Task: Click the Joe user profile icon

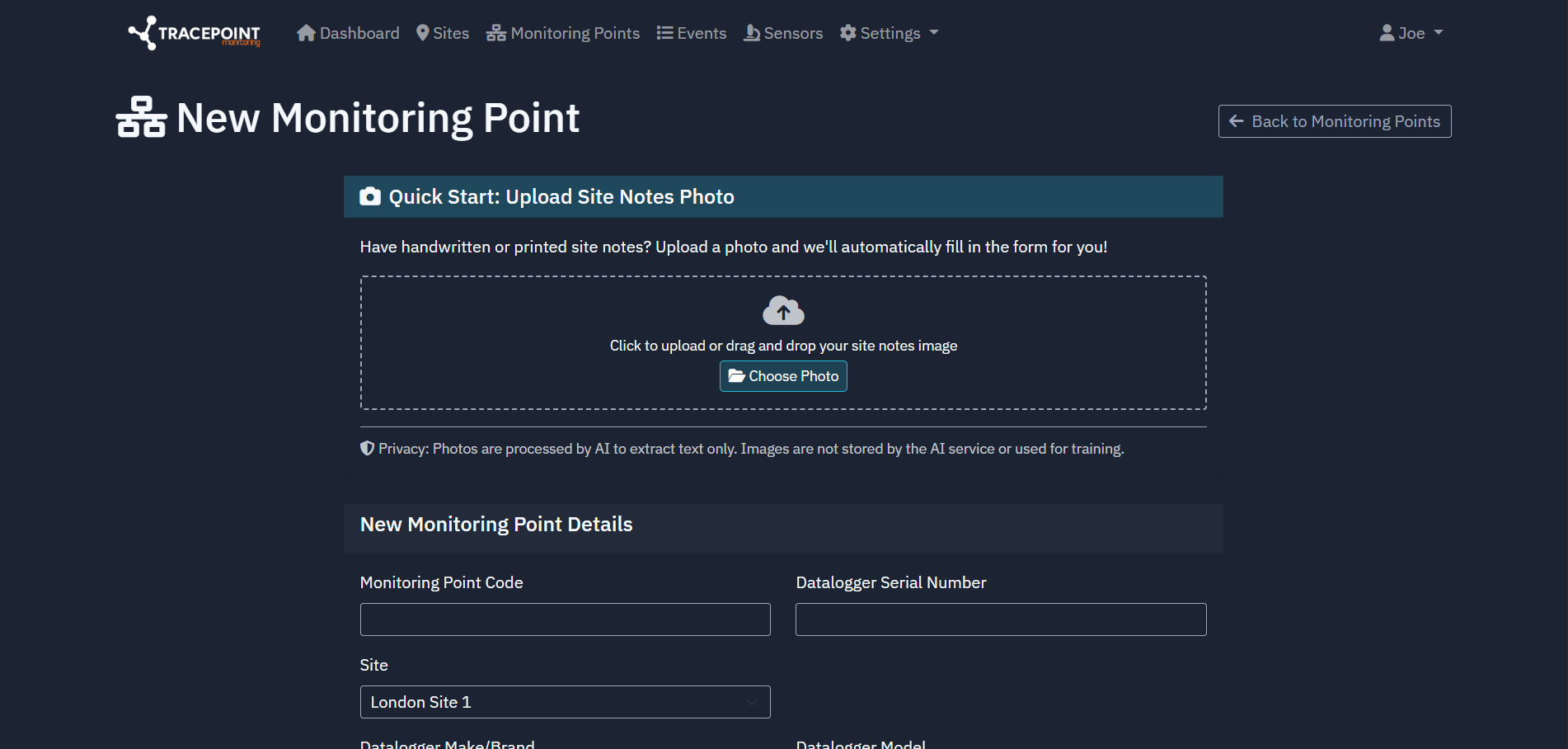Action: click(1386, 32)
